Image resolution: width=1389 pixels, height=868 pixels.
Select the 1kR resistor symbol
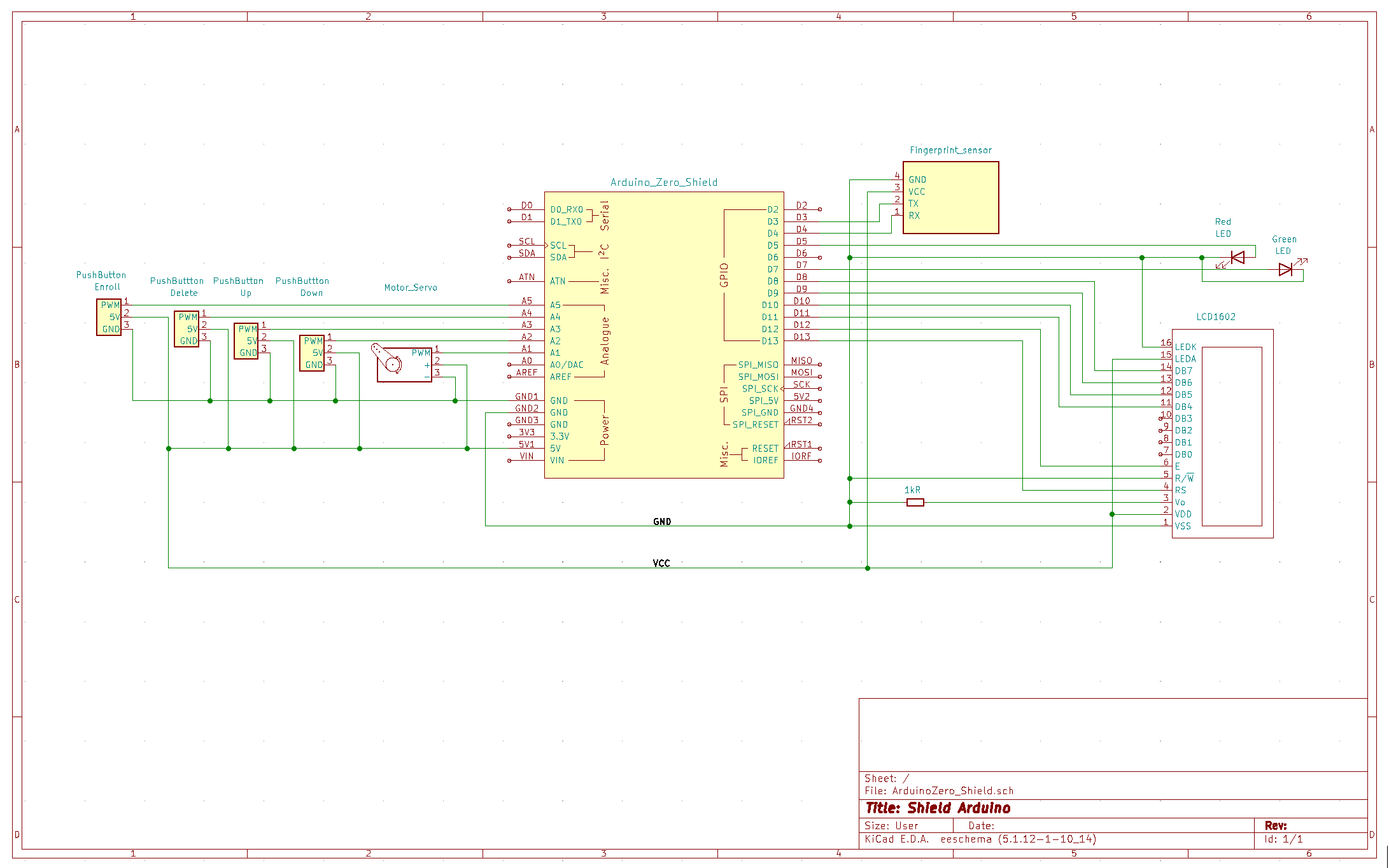pyautogui.click(x=915, y=503)
